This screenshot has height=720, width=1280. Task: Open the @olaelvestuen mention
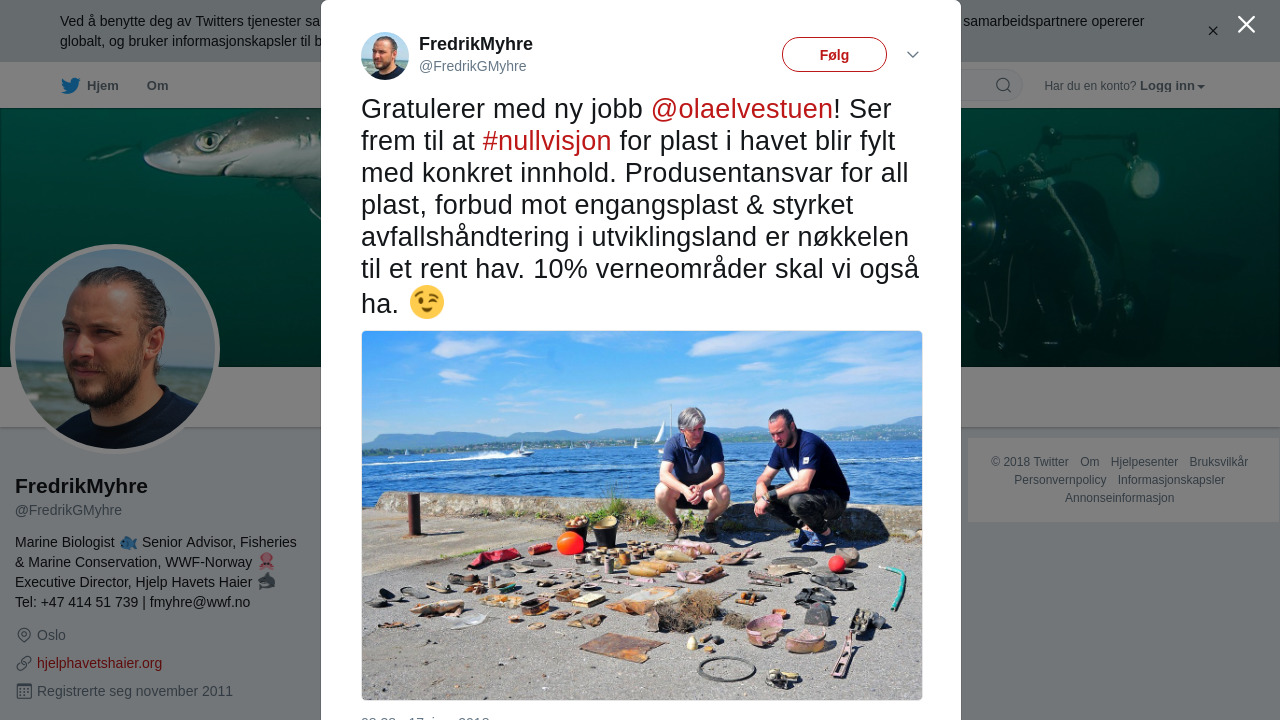coord(742,109)
